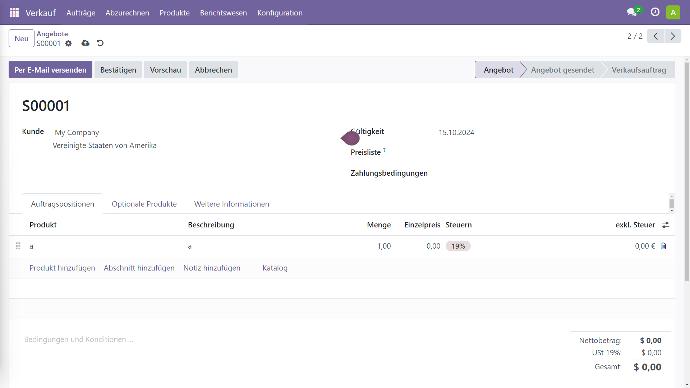Open the gear actions menu beside S00001
Screen dimensions: 690x388
(x=68, y=43)
